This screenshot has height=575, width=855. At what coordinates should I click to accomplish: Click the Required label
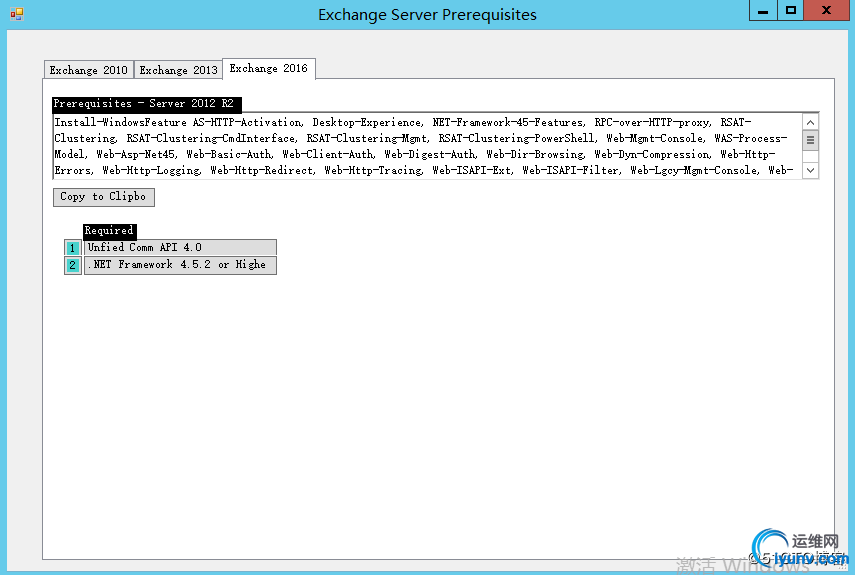coord(109,231)
